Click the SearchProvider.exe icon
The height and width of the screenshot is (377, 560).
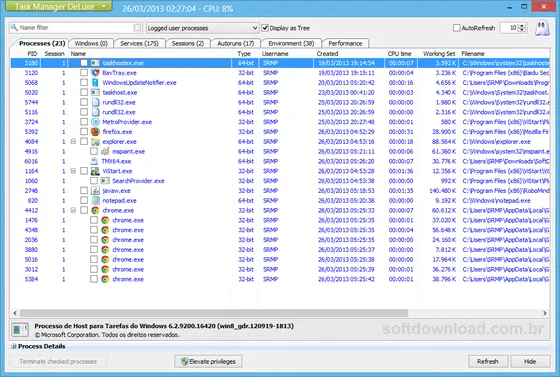(105, 181)
